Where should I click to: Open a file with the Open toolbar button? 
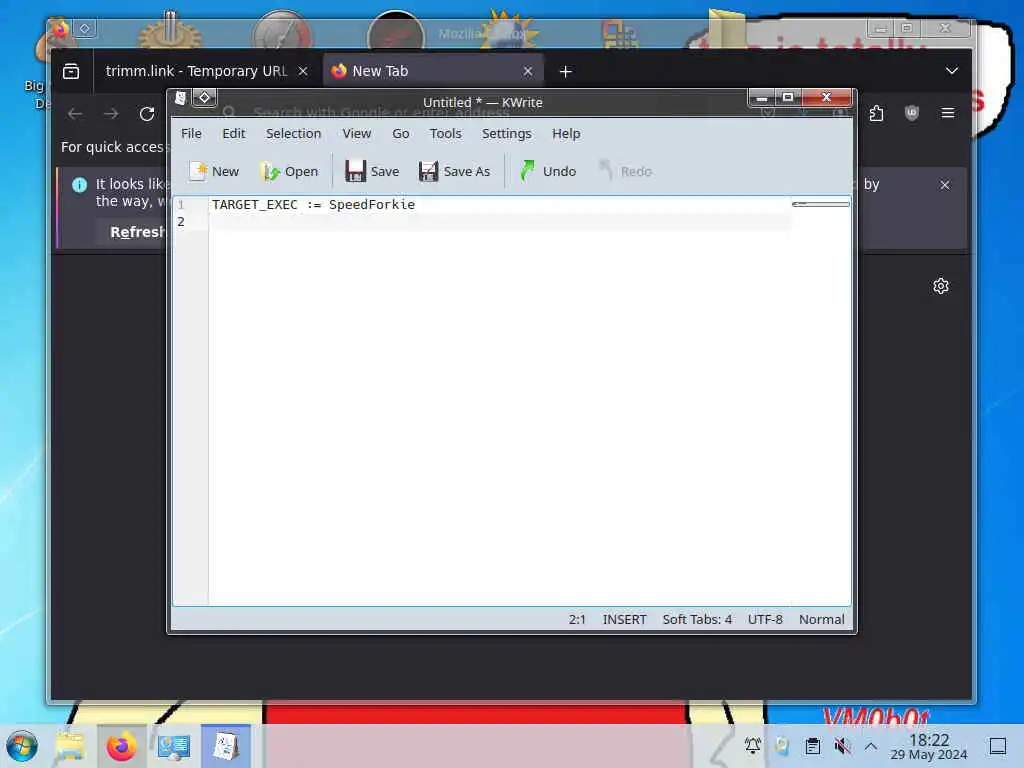pyautogui.click(x=289, y=171)
